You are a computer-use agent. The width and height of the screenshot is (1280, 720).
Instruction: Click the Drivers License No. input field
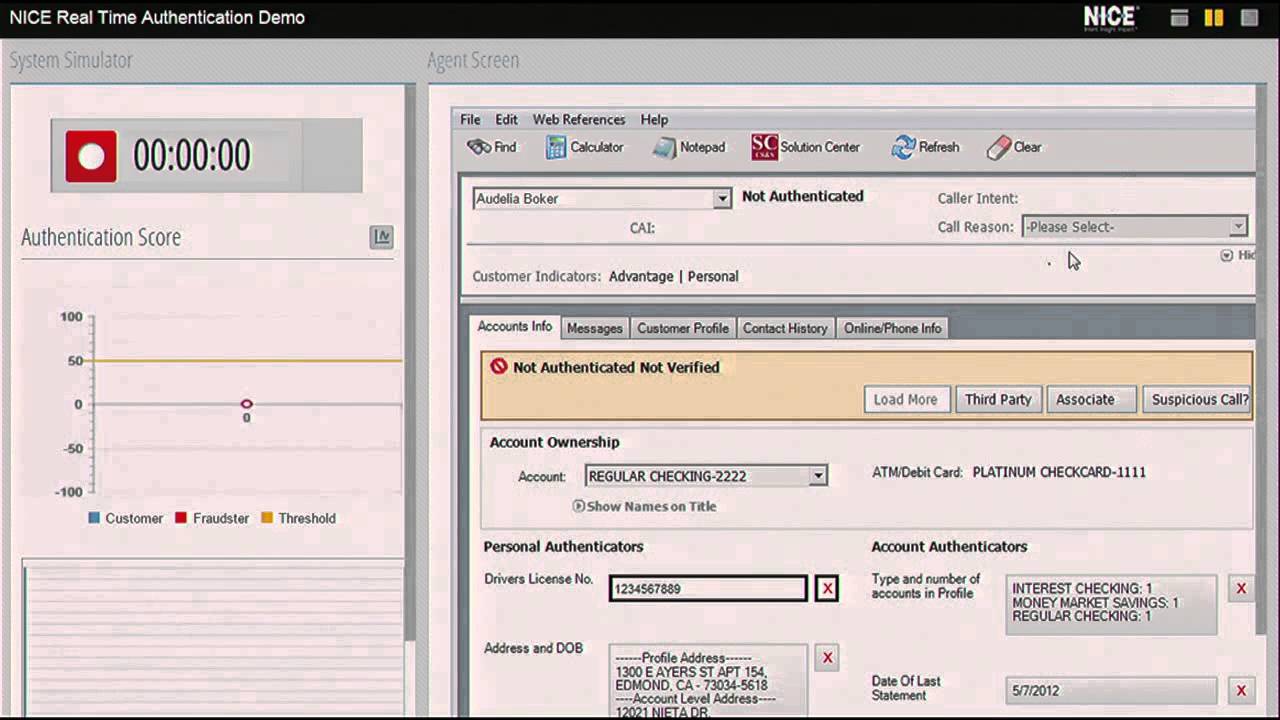click(708, 589)
